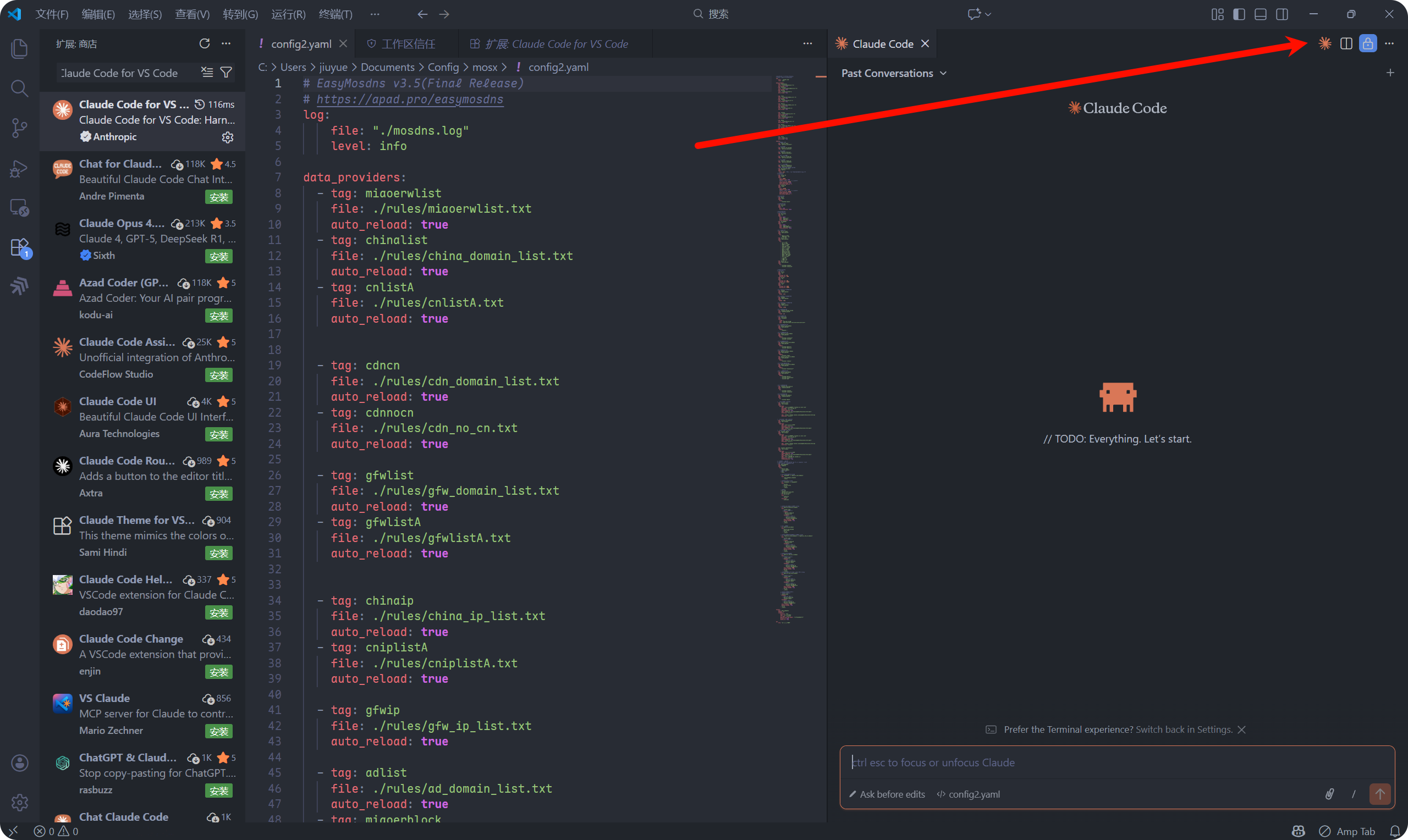Open Source Control view icon
Screen dimensions: 1408x840
point(19,128)
